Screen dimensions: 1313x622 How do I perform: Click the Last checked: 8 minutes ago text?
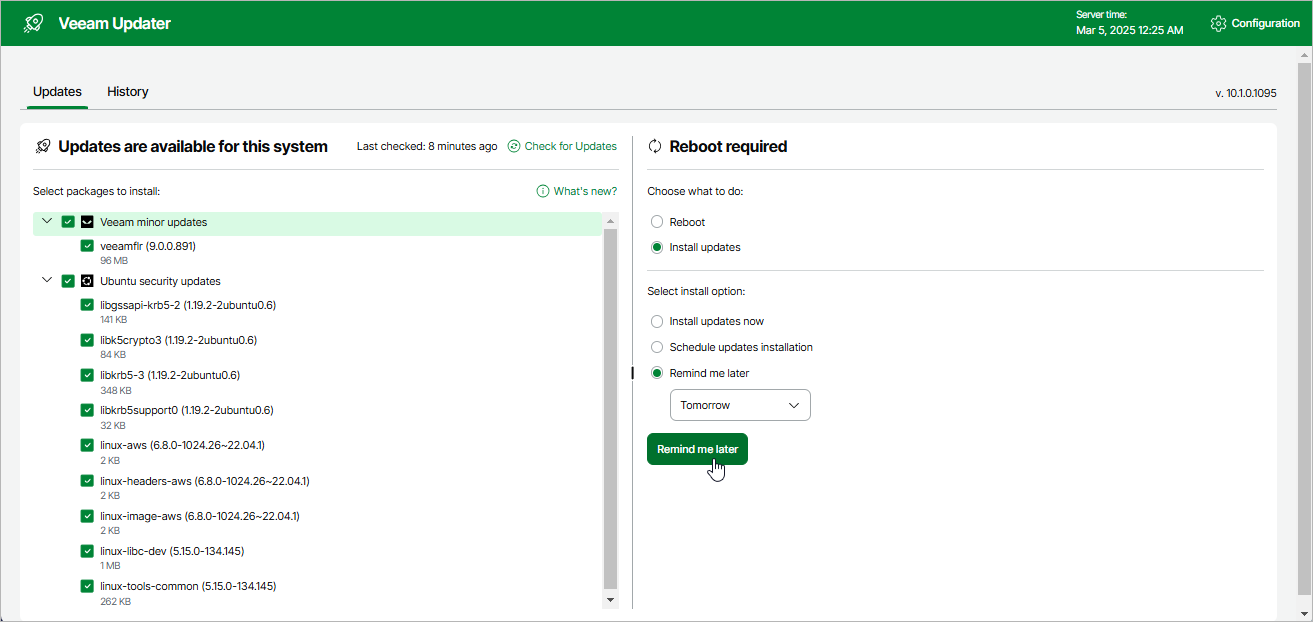pyautogui.click(x=427, y=146)
